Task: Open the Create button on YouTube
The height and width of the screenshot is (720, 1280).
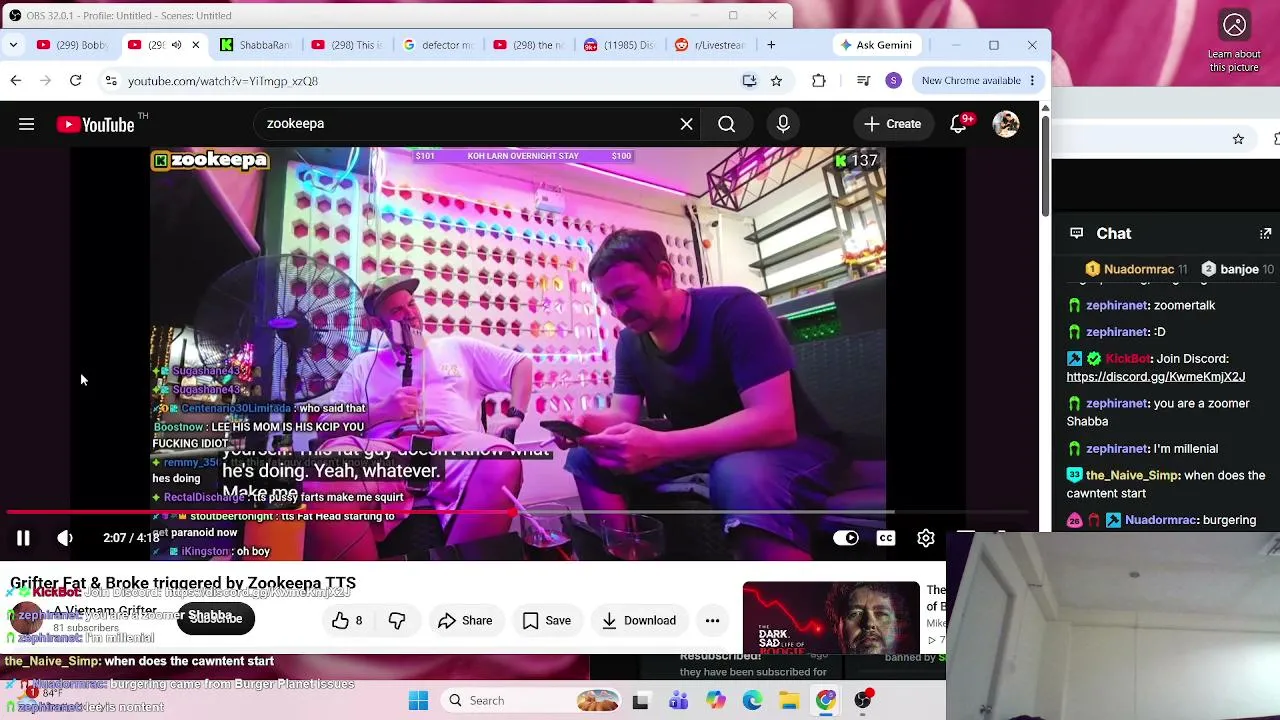Action: tap(892, 124)
